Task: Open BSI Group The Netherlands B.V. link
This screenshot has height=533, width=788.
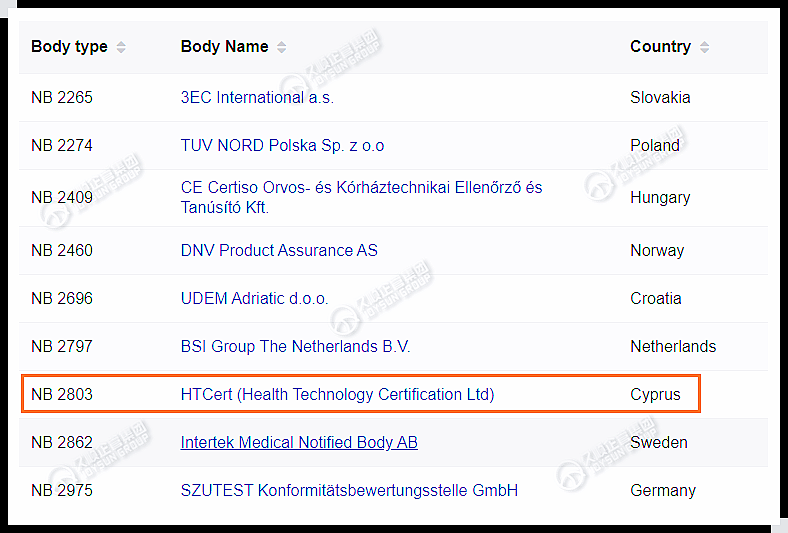Action: [x=296, y=347]
